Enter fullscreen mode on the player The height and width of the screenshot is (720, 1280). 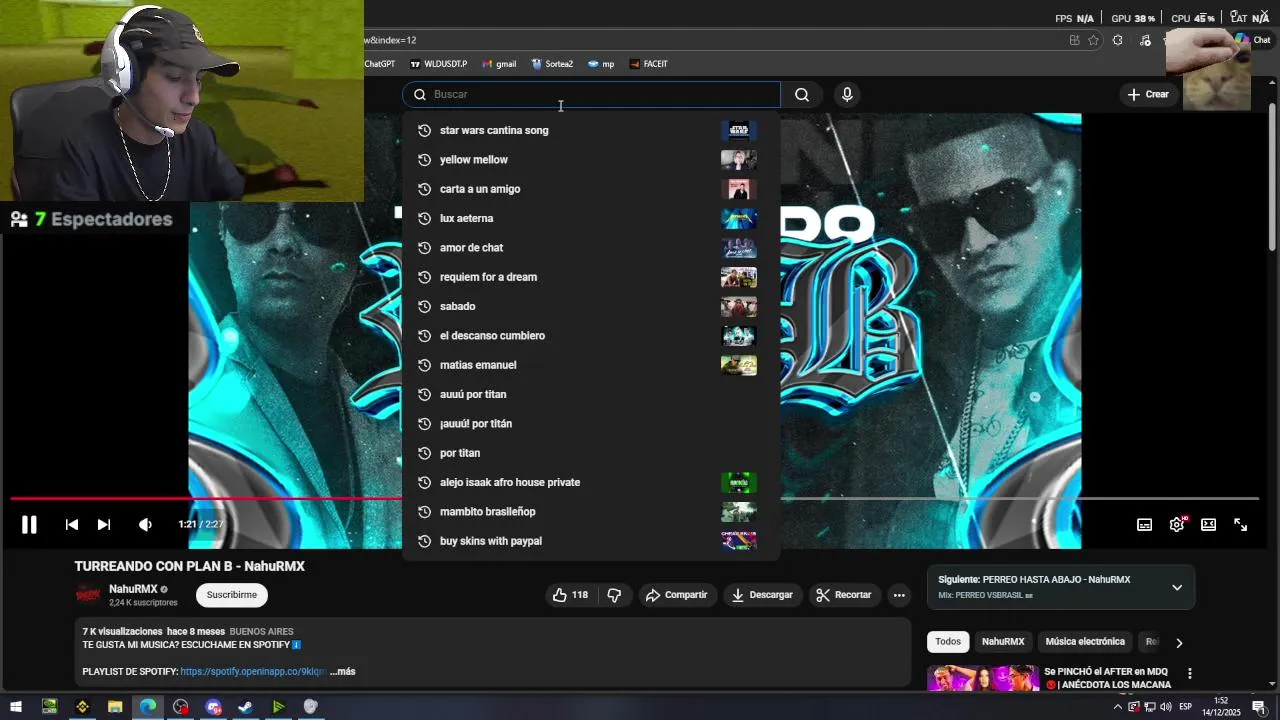pos(1240,524)
